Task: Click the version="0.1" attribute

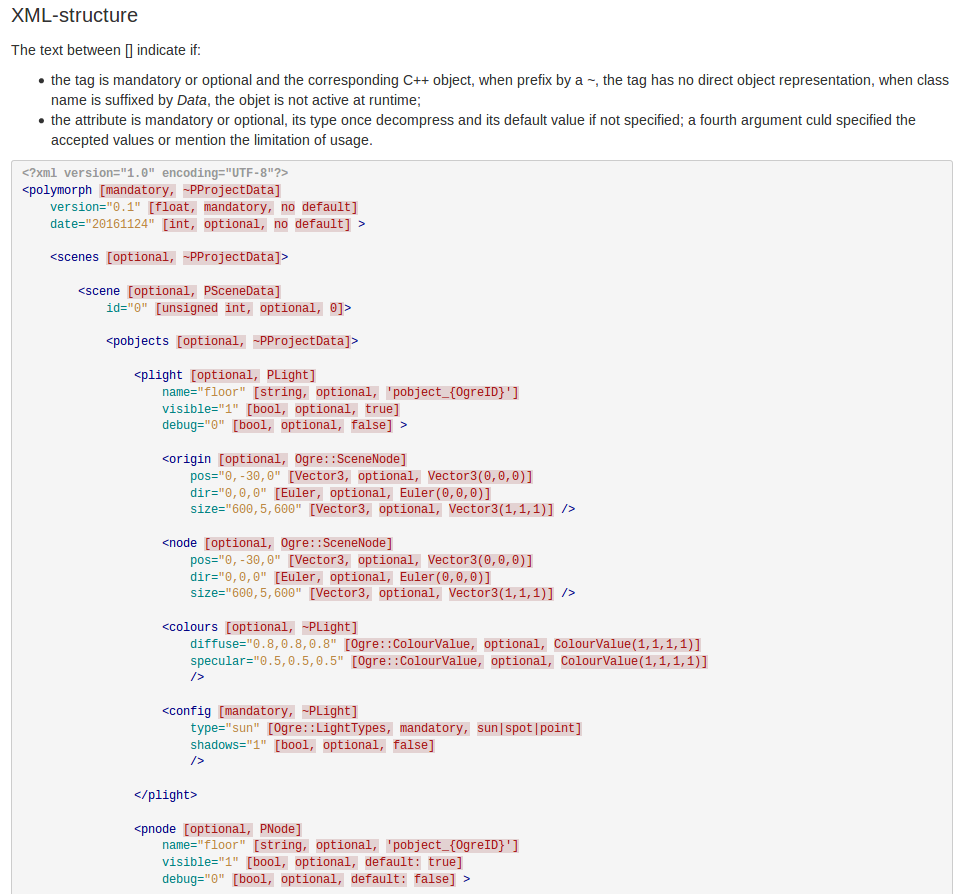Action: click(95, 207)
